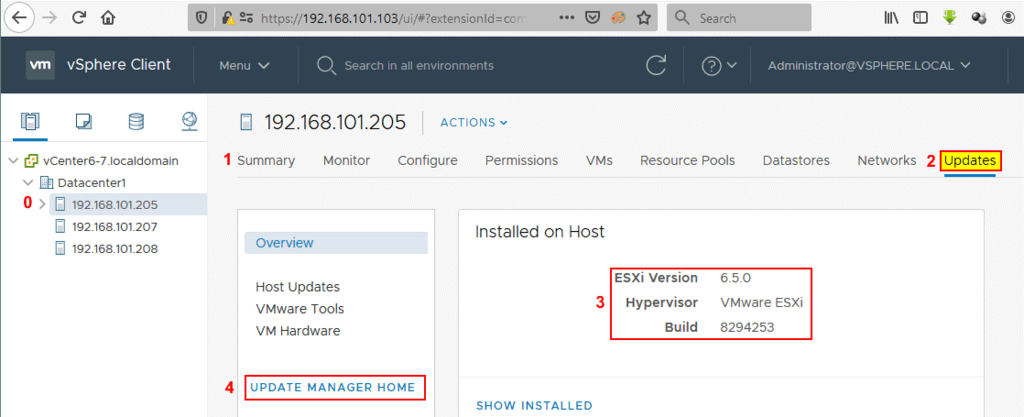The image size is (1024, 417).
Task: Open the Networking inventory view icon
Action: pos(189,121)
